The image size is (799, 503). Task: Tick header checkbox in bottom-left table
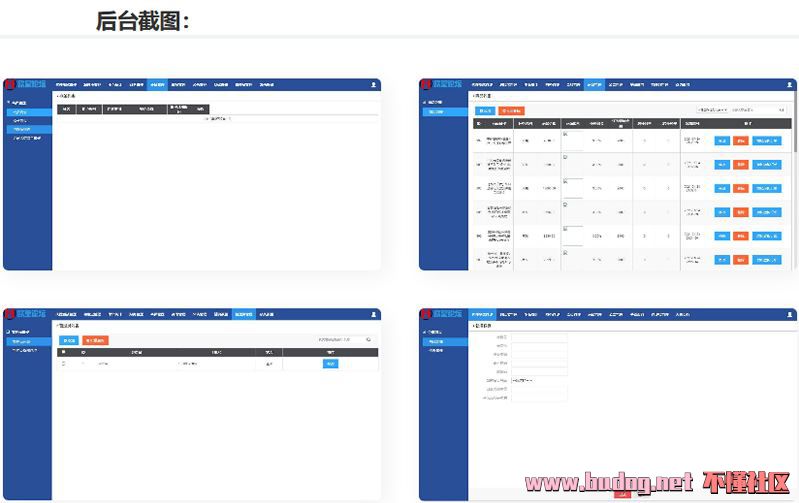tap(64, 352)
